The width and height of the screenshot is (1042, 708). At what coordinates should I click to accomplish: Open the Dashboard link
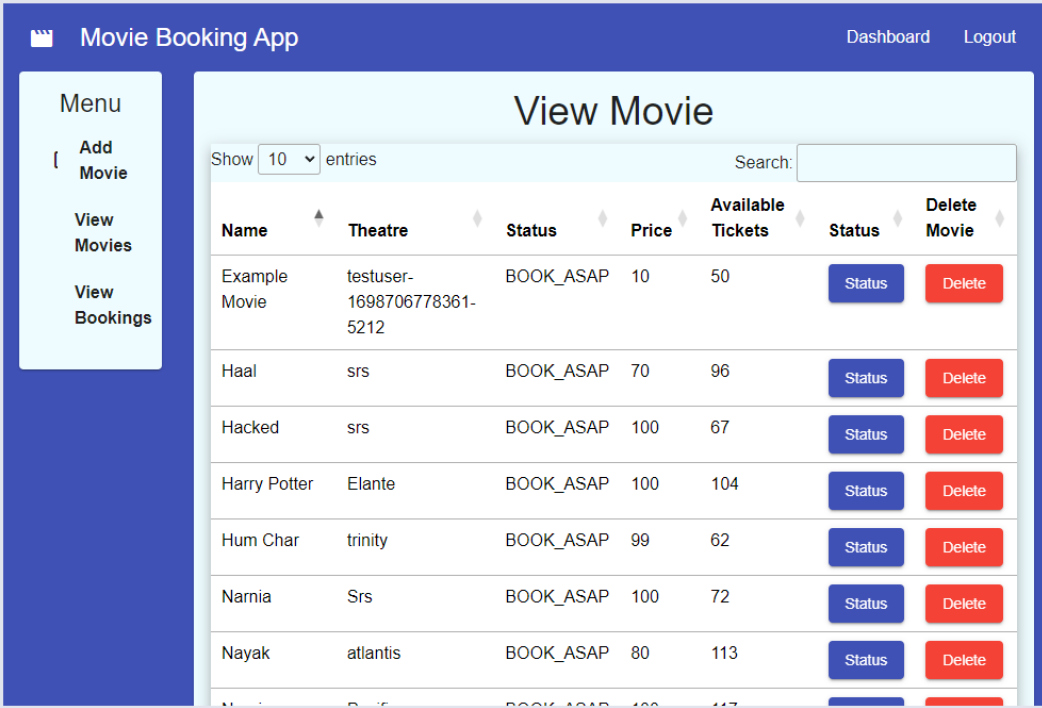[887, 37]
